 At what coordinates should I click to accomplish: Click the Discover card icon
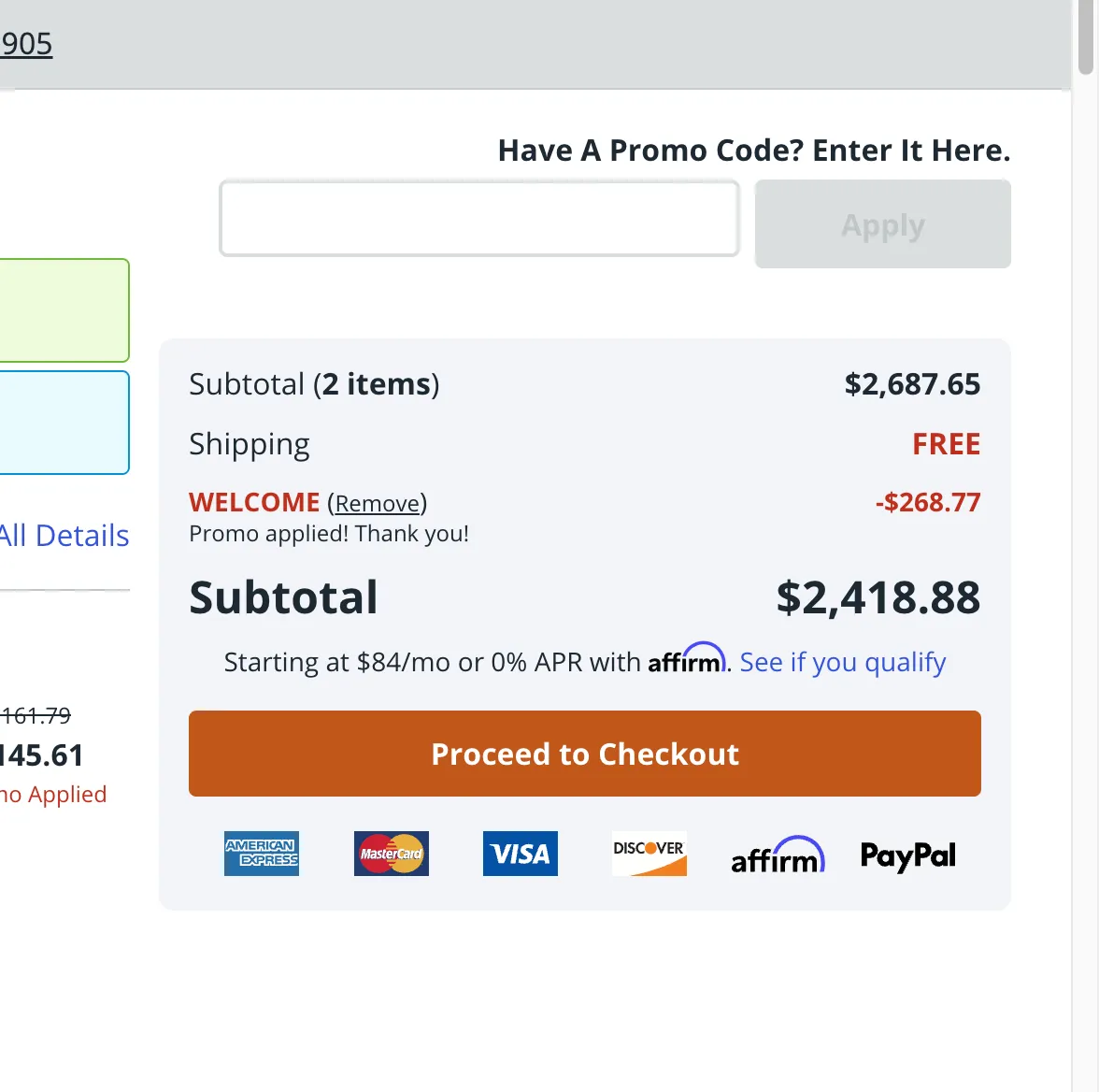[649, 854]
